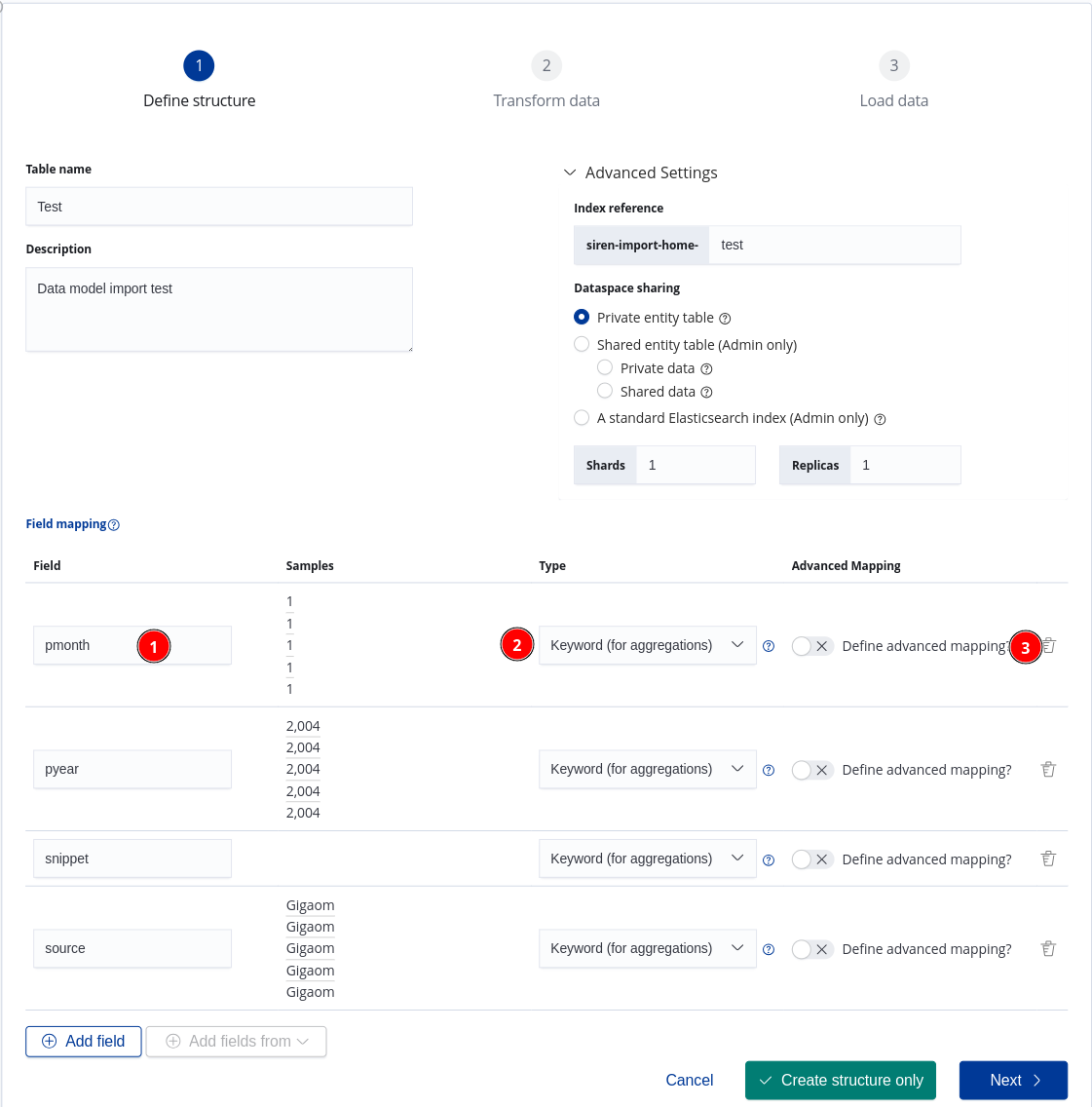The image size is (1092, 1107).
Task: Show help for Private entity table option
Action: pos(725,319)
